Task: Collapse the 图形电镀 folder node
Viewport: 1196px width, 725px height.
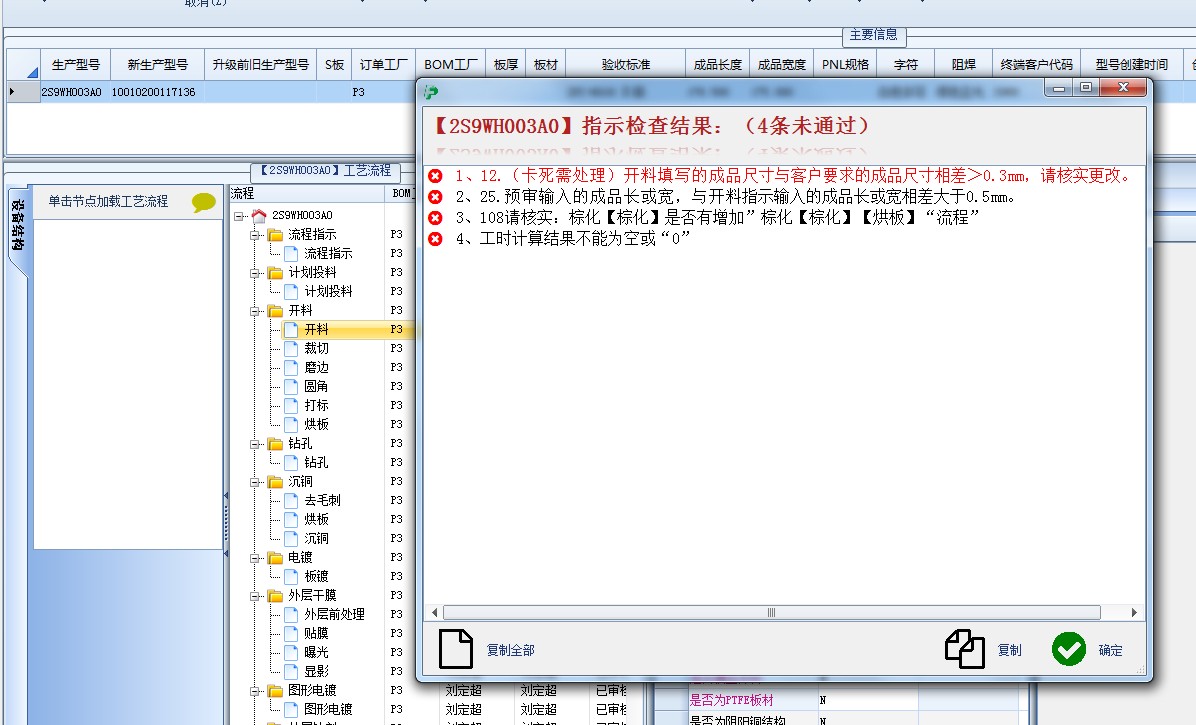Action: [x=255, y=691]
